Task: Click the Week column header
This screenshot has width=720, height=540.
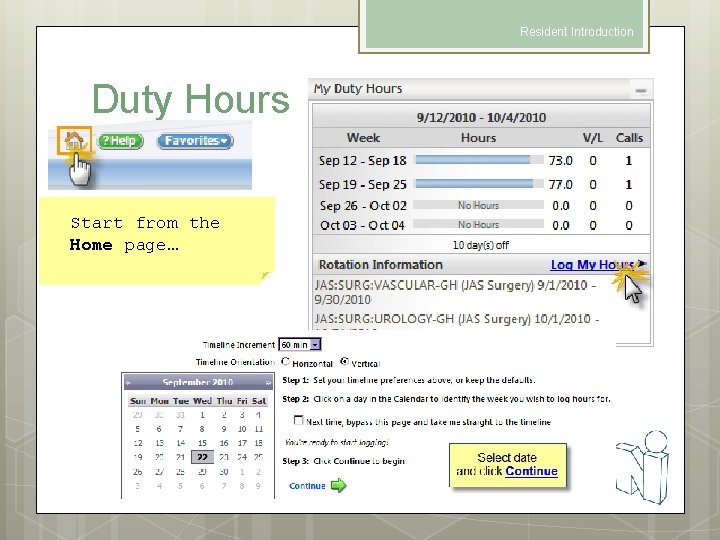Action: 363,138
